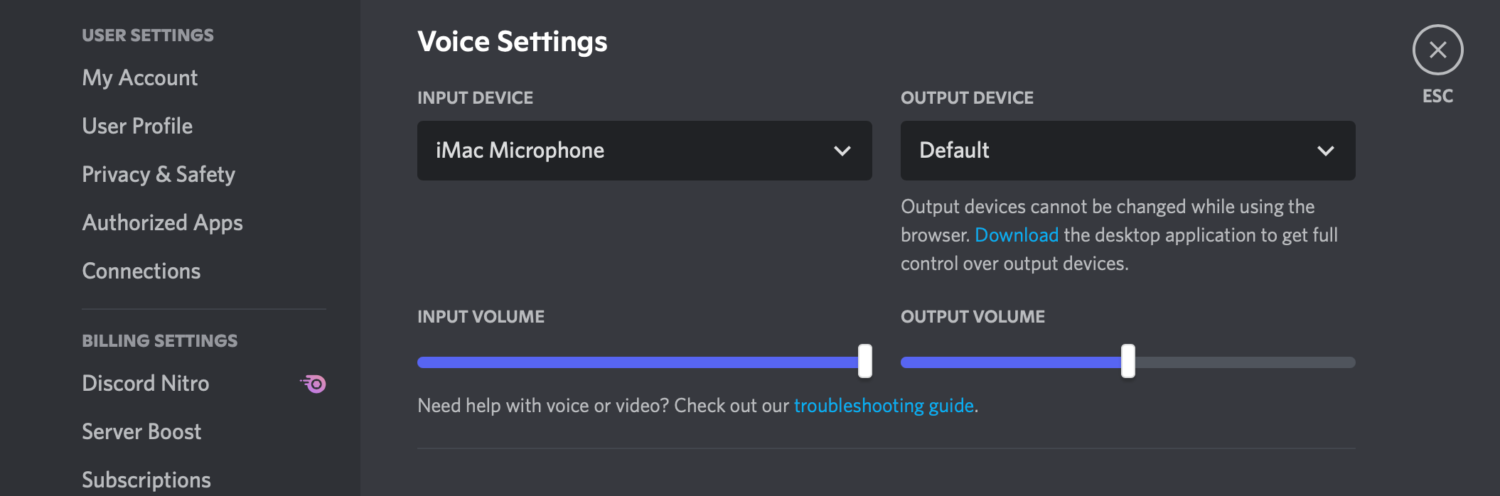This screenshot has height=496, width=1500.
Task: Open My Account settings
Action: (x=140, y=78)
